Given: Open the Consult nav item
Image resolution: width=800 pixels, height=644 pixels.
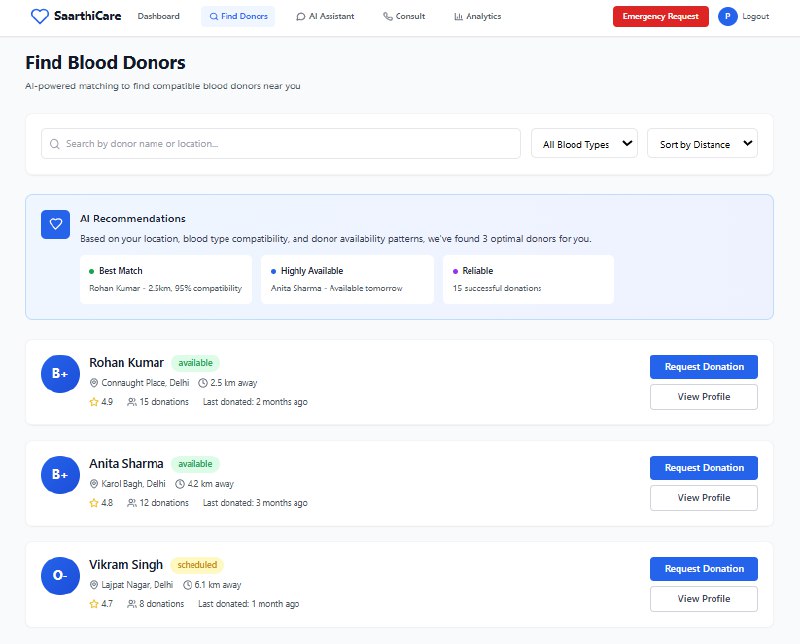Looking at the screenshot, I should point(404,16).
